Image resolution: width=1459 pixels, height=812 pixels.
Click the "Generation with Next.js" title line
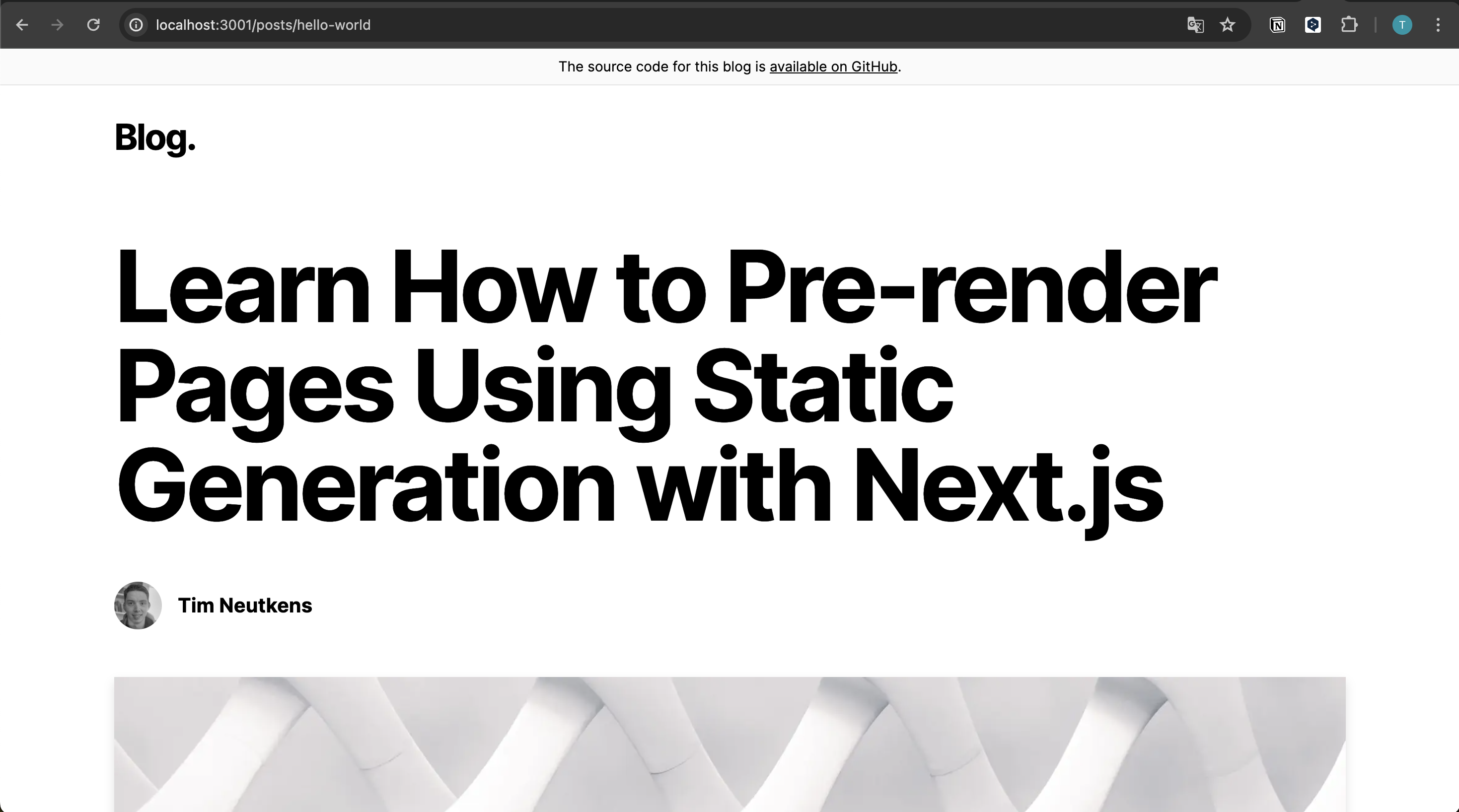(640, 486)
